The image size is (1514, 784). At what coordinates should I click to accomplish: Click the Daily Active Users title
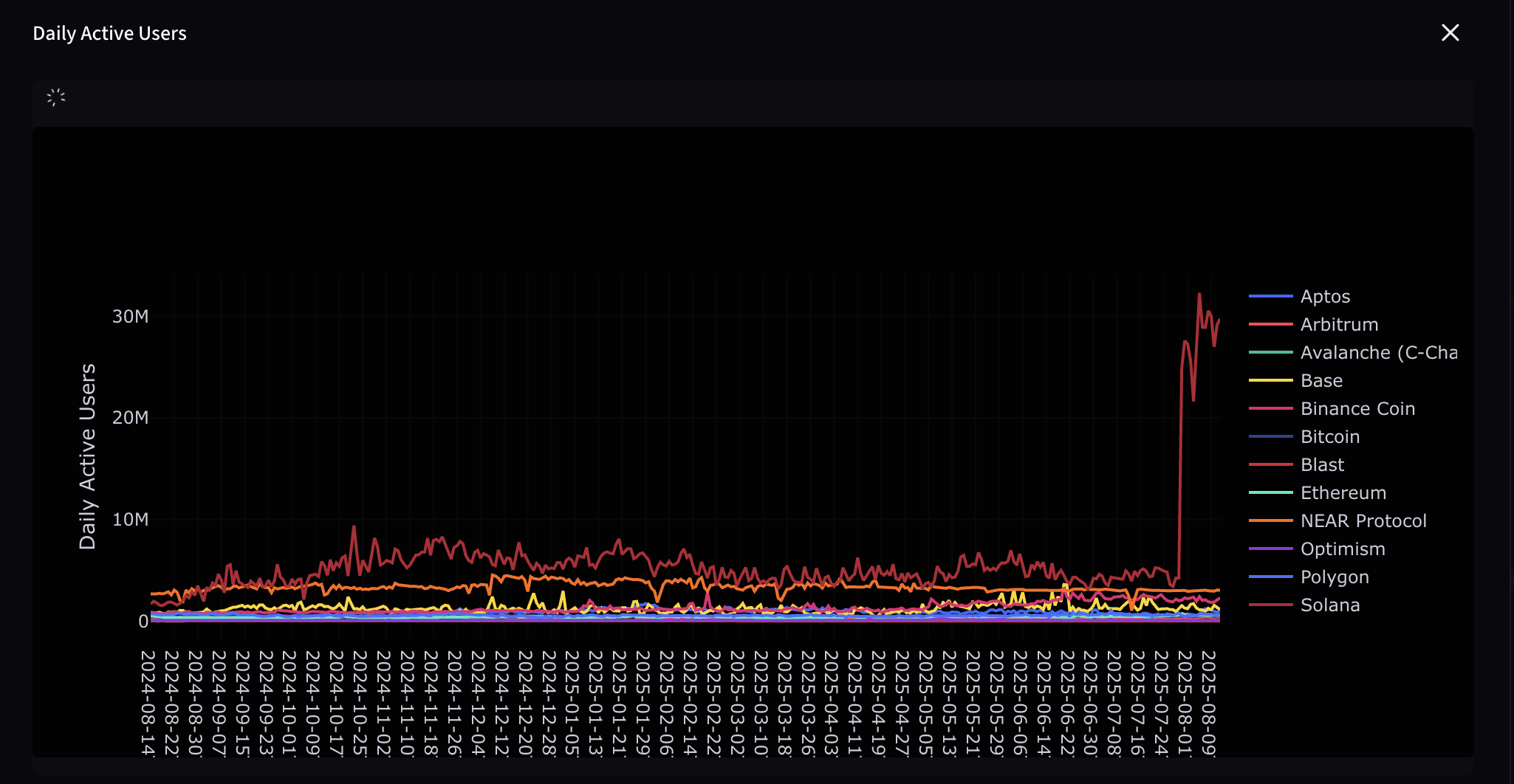109,32
